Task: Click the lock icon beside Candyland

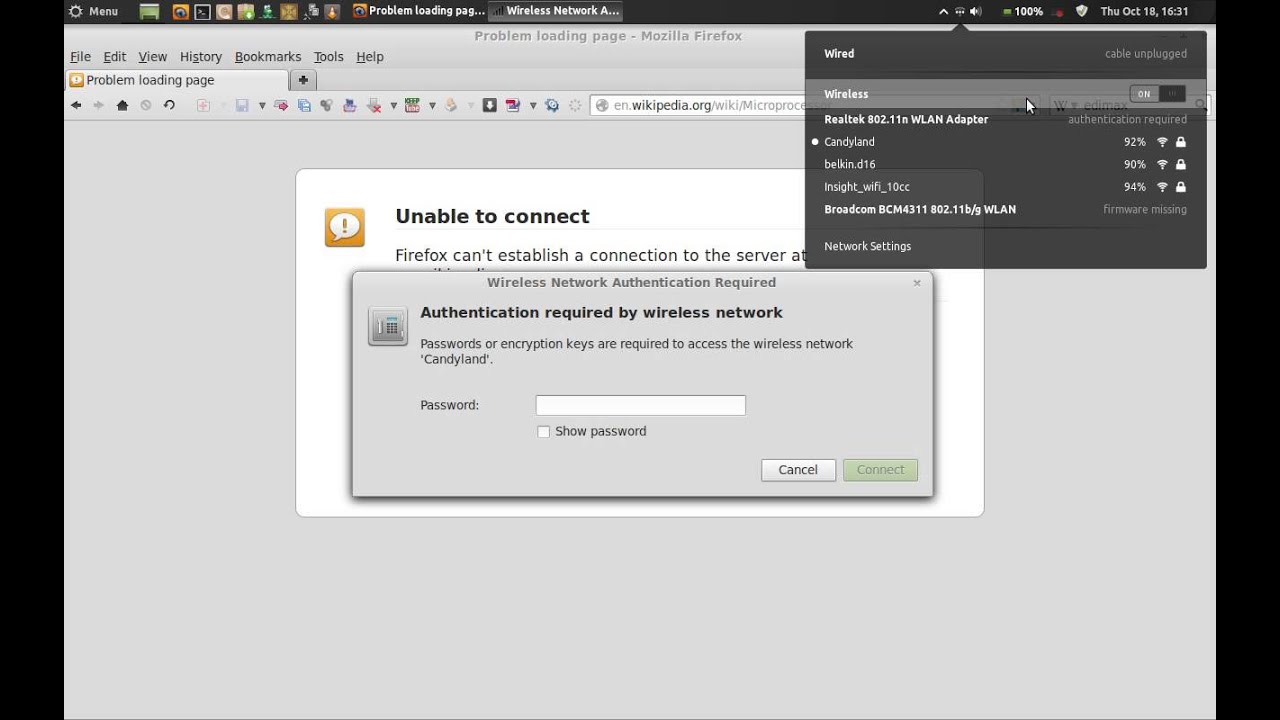Action: point(1181,142)
